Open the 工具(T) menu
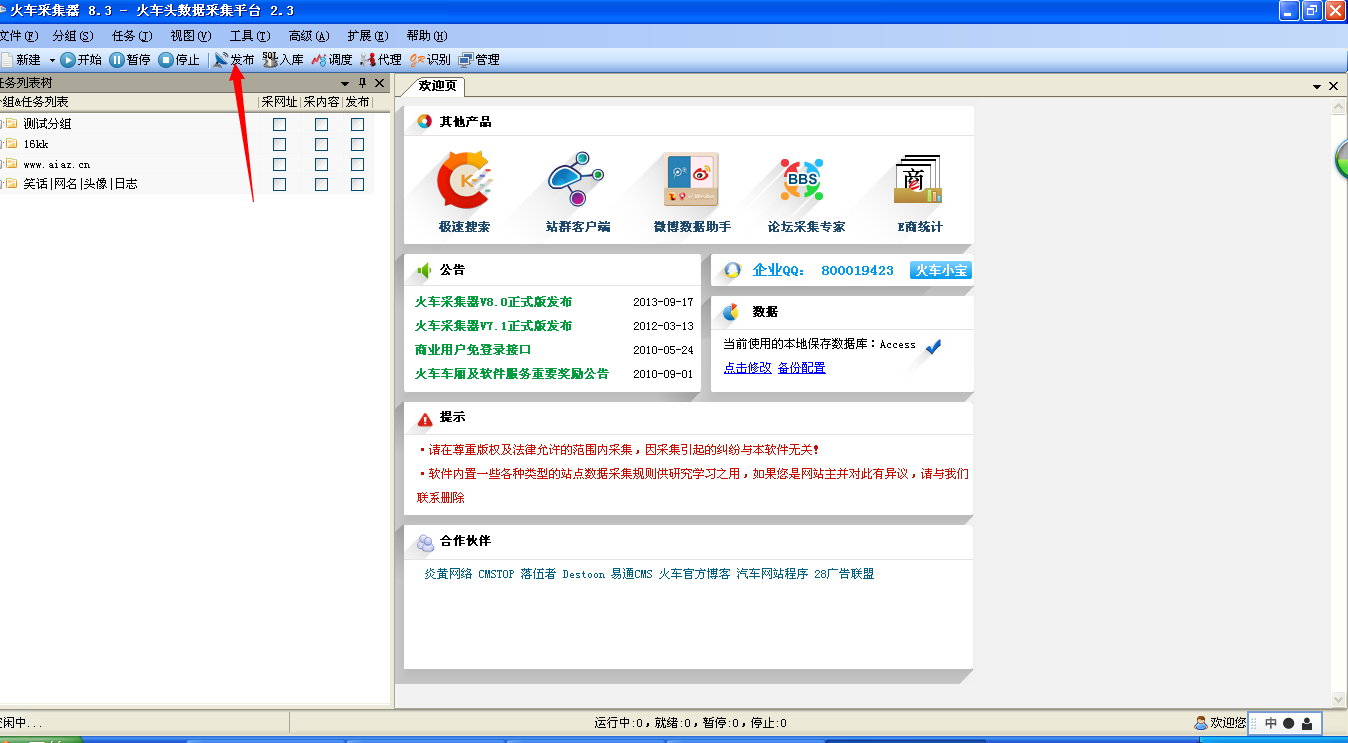The image size is (1348, 743). click(249, 36)
